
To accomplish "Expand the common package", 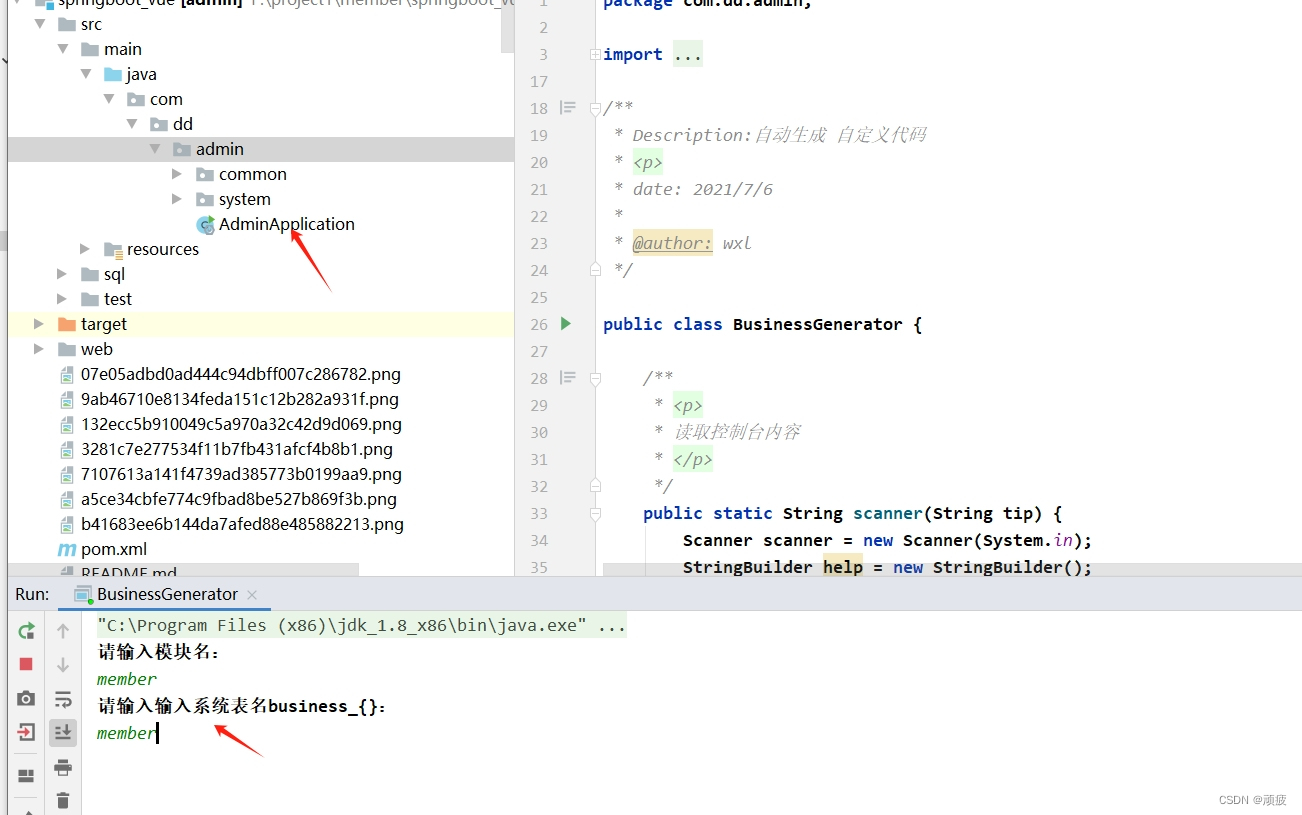I will click(x=177, y=174).
